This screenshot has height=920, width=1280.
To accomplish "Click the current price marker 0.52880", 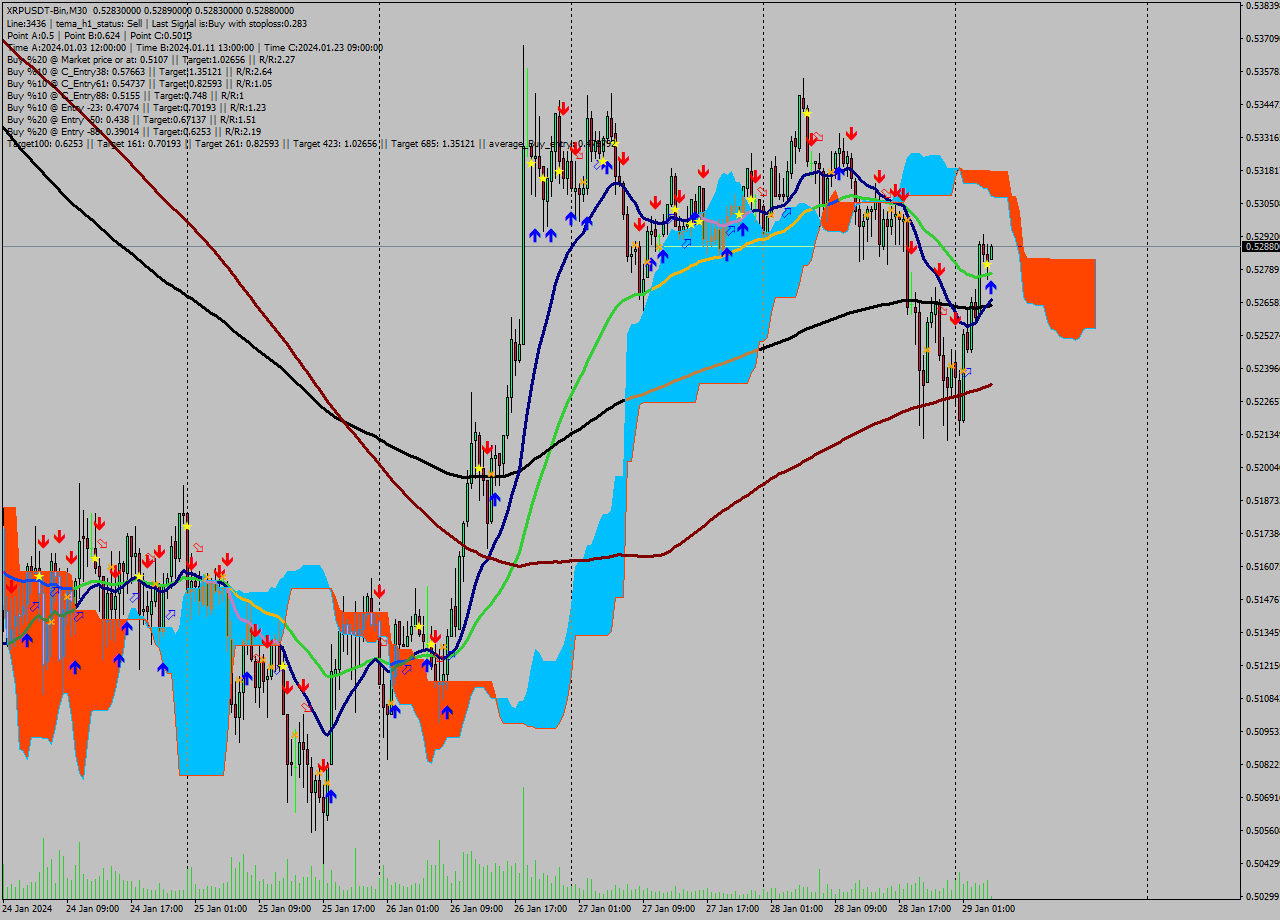I will click(1261, 246).
